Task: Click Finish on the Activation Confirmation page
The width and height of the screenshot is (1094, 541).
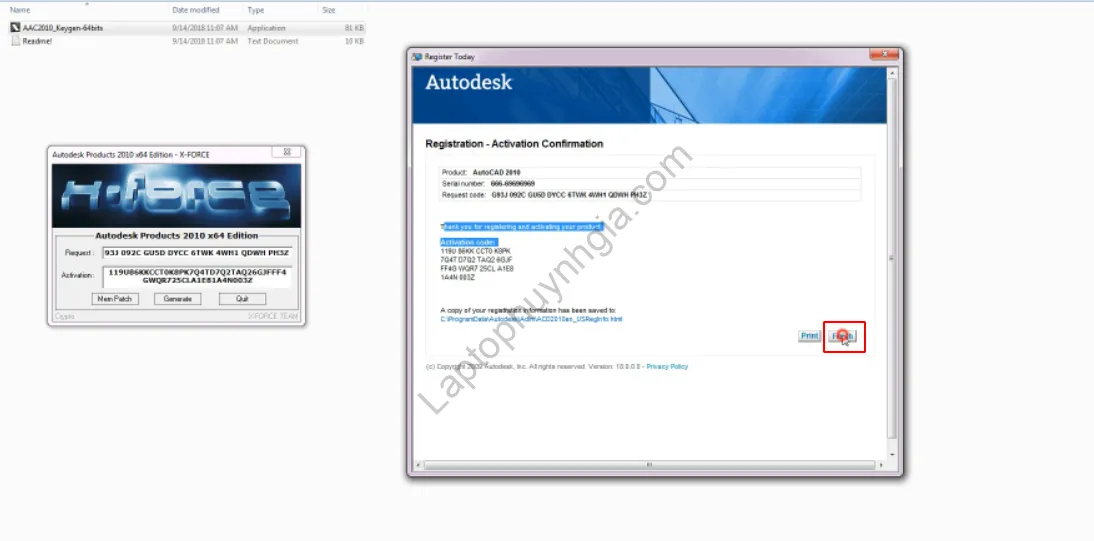Action: coord(843,337)
